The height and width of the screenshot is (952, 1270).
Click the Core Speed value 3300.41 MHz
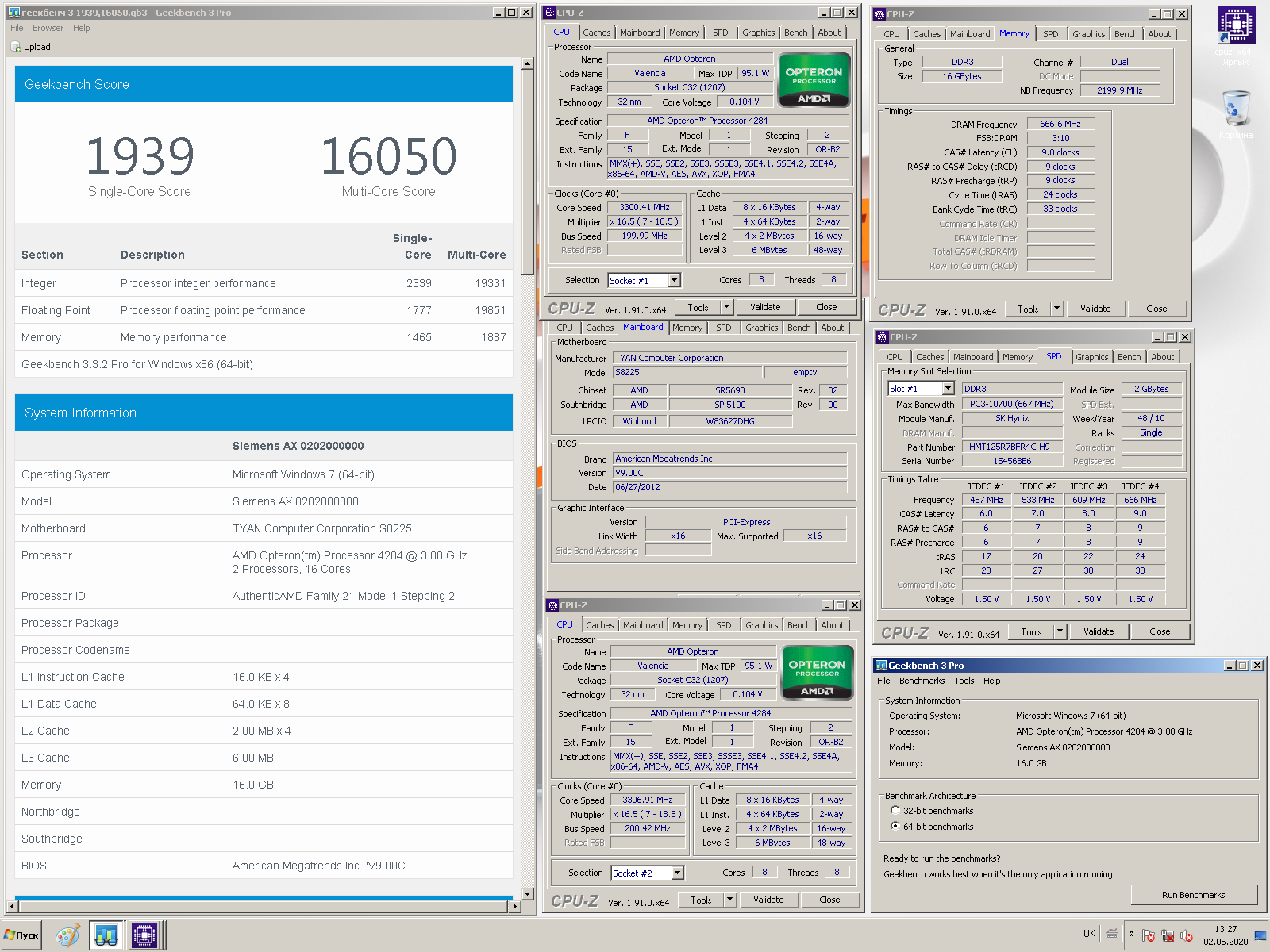click(x=645, y=207)
